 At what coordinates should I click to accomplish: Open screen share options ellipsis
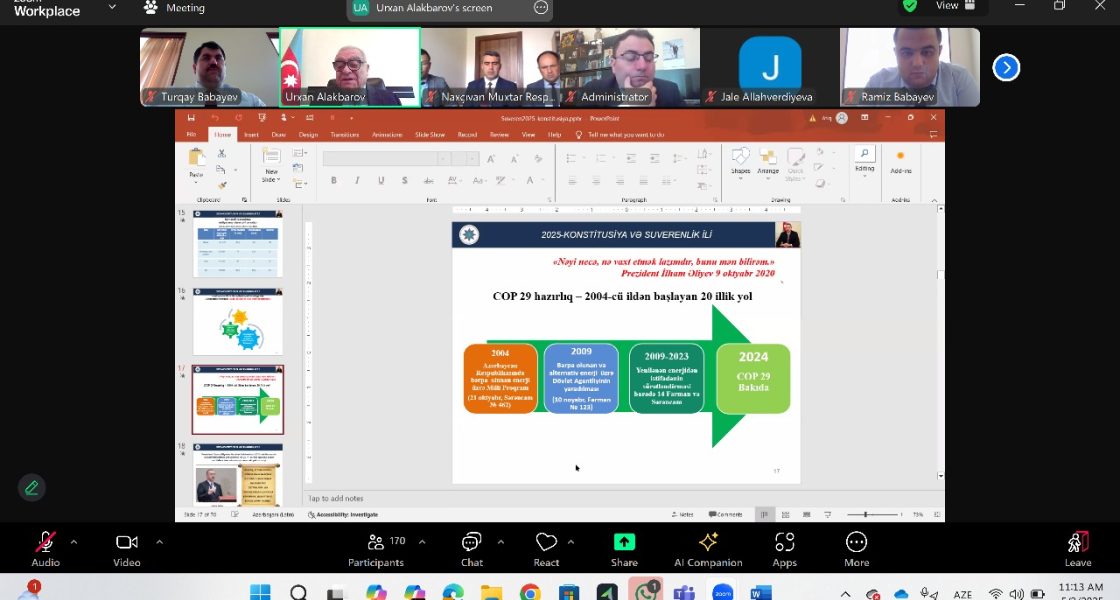coord(541,7)
